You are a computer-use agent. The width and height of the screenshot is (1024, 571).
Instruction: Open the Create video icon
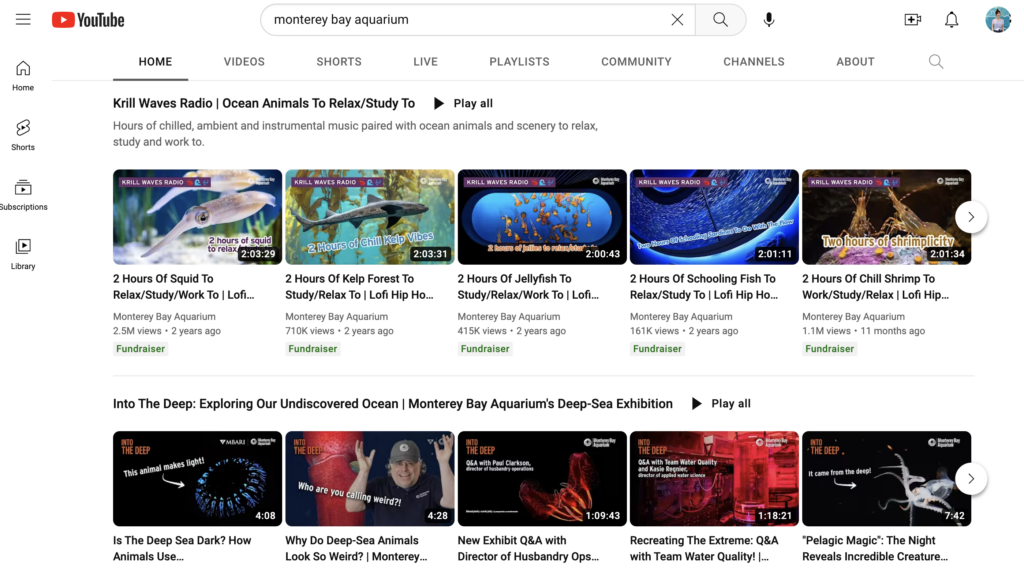pyautogui.click(x=912, y=20)
